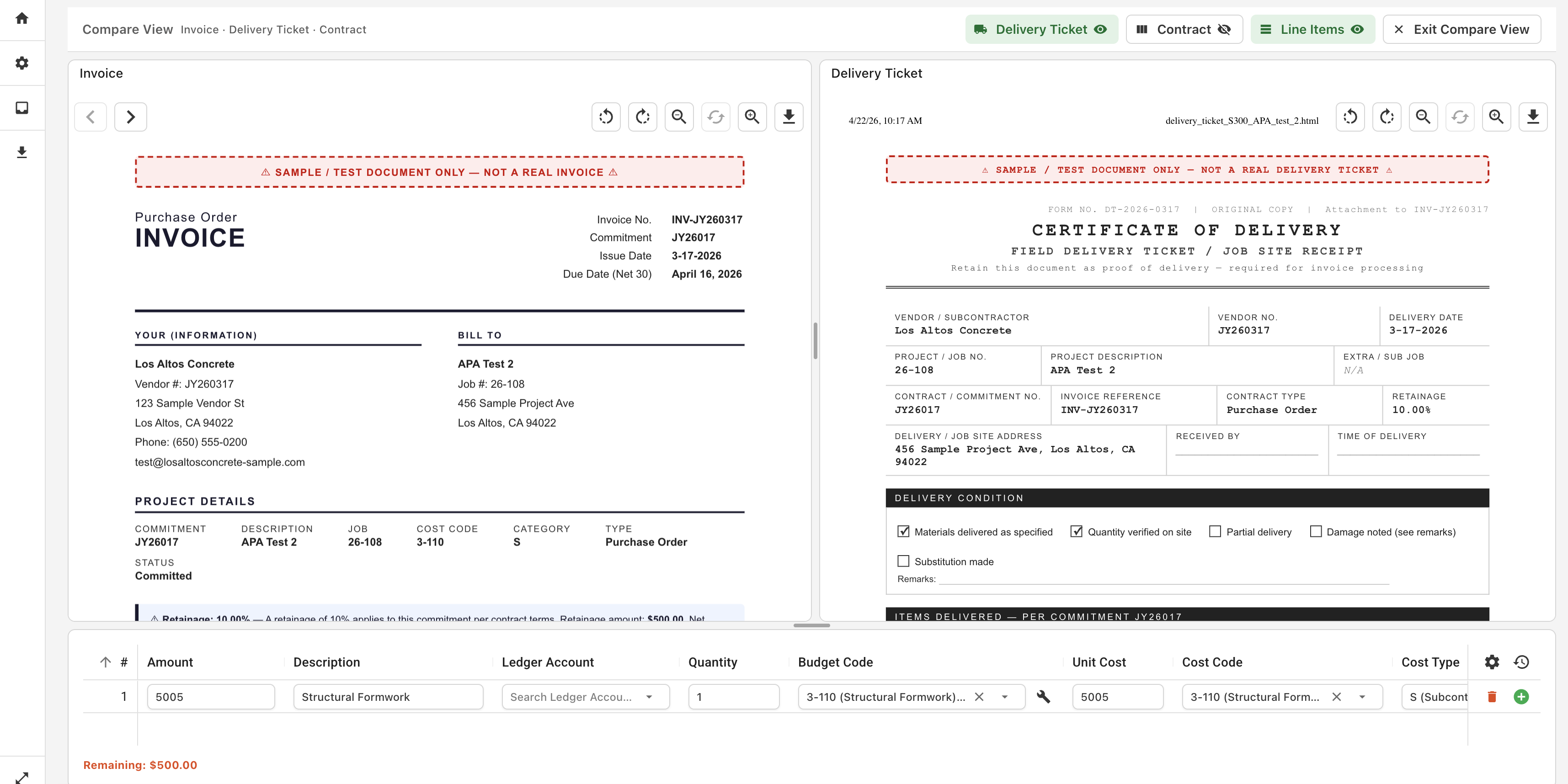The height and width of the screenshot is (784, 1568).
Task: Expand Ledger Account dropdown arrow
Action: pos(649,697)
